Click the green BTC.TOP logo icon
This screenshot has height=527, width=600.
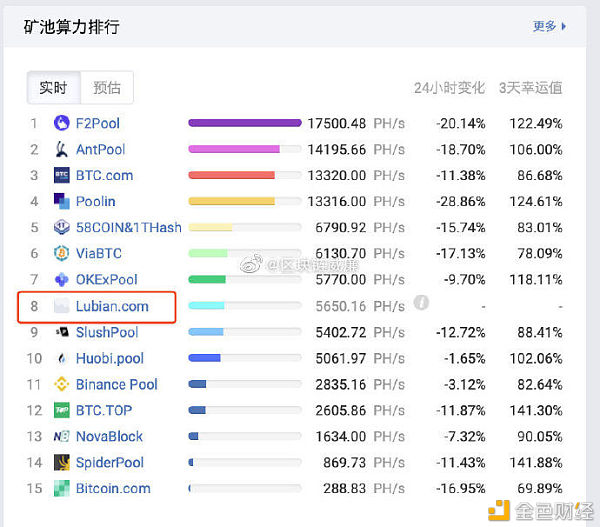pyautogui.click(x=62, y=410)
